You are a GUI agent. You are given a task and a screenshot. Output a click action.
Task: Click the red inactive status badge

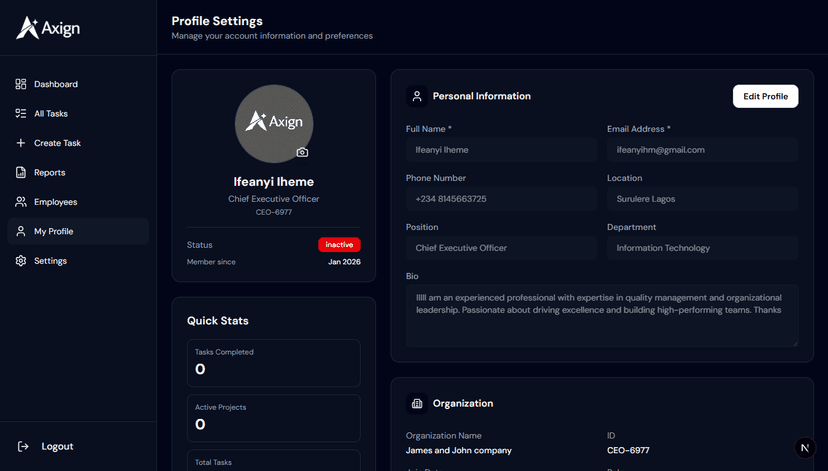(x=339, y=244)
